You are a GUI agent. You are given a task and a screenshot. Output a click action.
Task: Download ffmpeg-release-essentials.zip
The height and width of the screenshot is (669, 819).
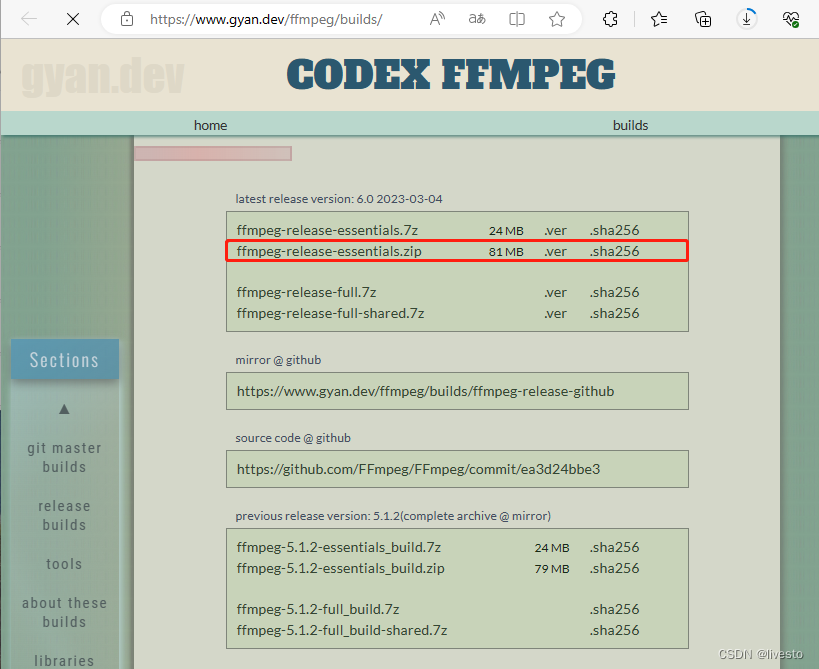click(330, 251)
